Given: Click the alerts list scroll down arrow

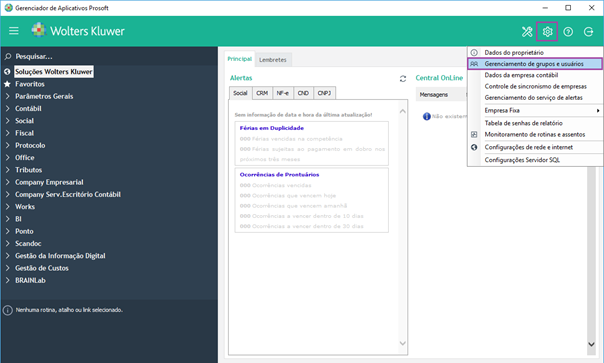Looking at the screenshot, I should point(403,343).
